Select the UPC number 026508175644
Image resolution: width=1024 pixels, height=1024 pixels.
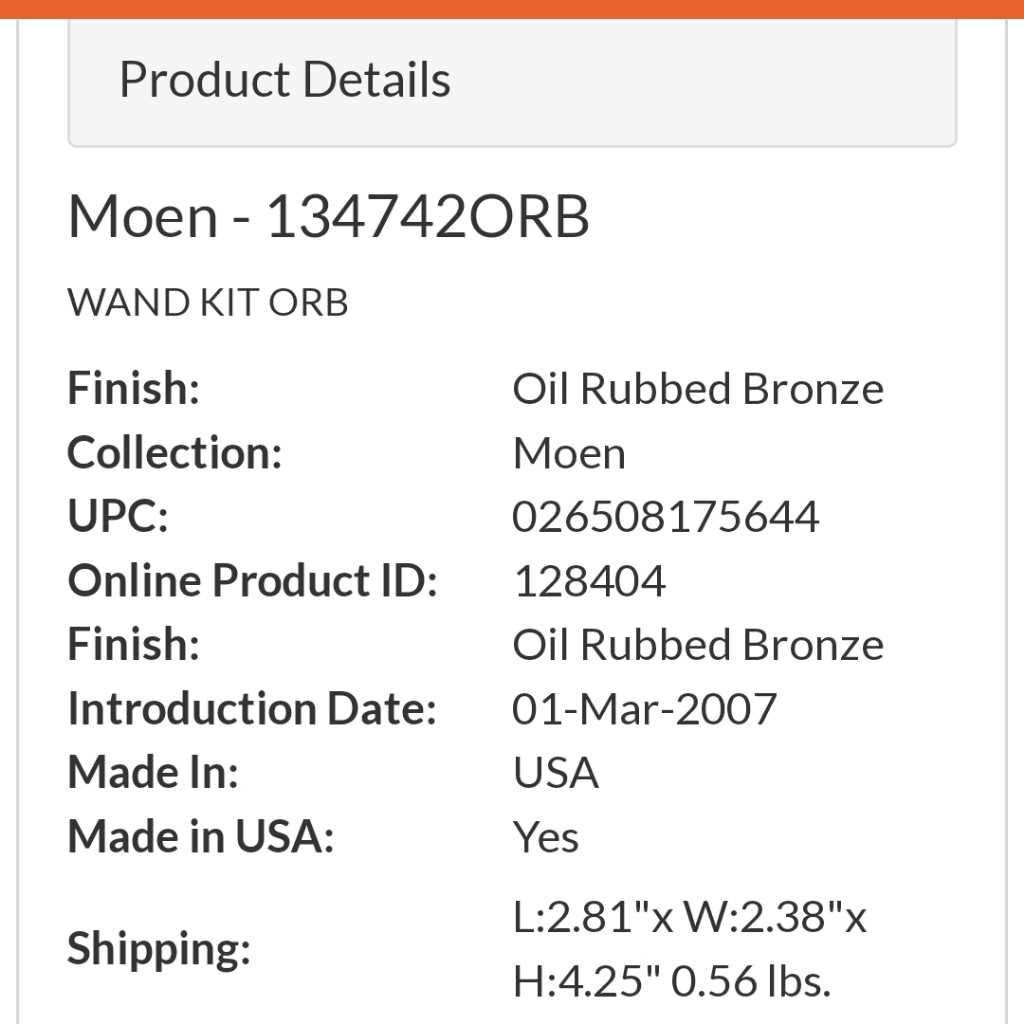(x=666, y=516)
